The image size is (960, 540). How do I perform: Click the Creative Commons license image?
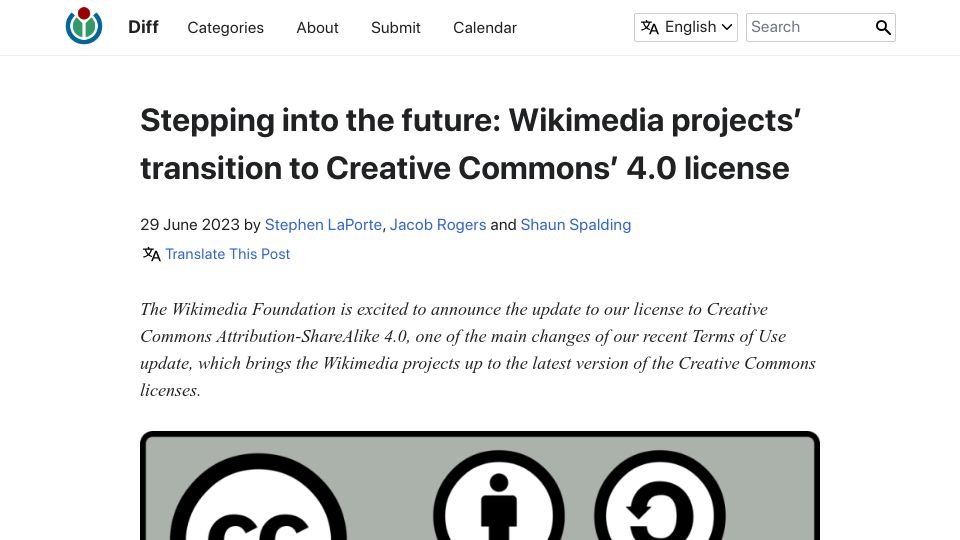[480, 486]
